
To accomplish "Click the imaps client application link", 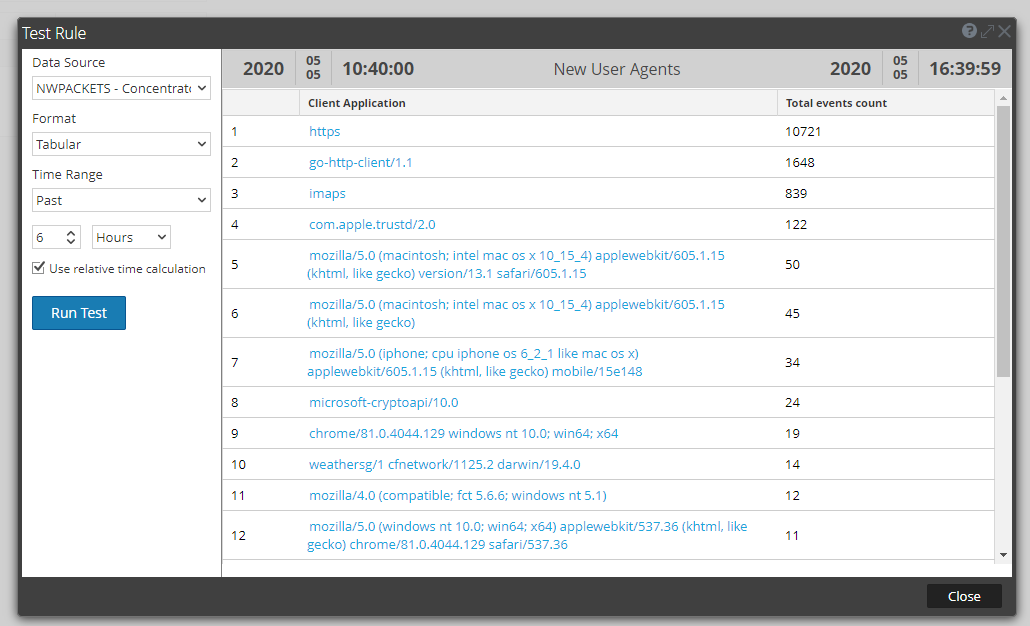I will (327, 193).
